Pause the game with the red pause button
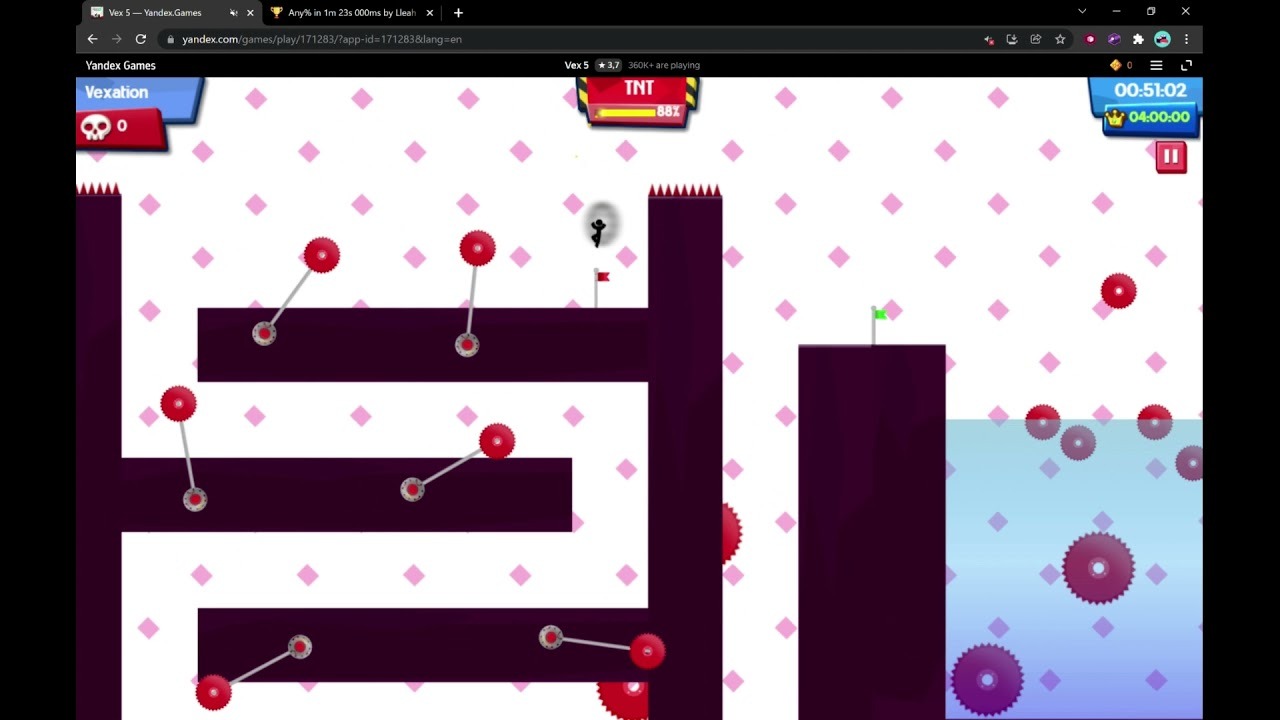This screenshot has width=1280, height=720. pos(1170,157)
